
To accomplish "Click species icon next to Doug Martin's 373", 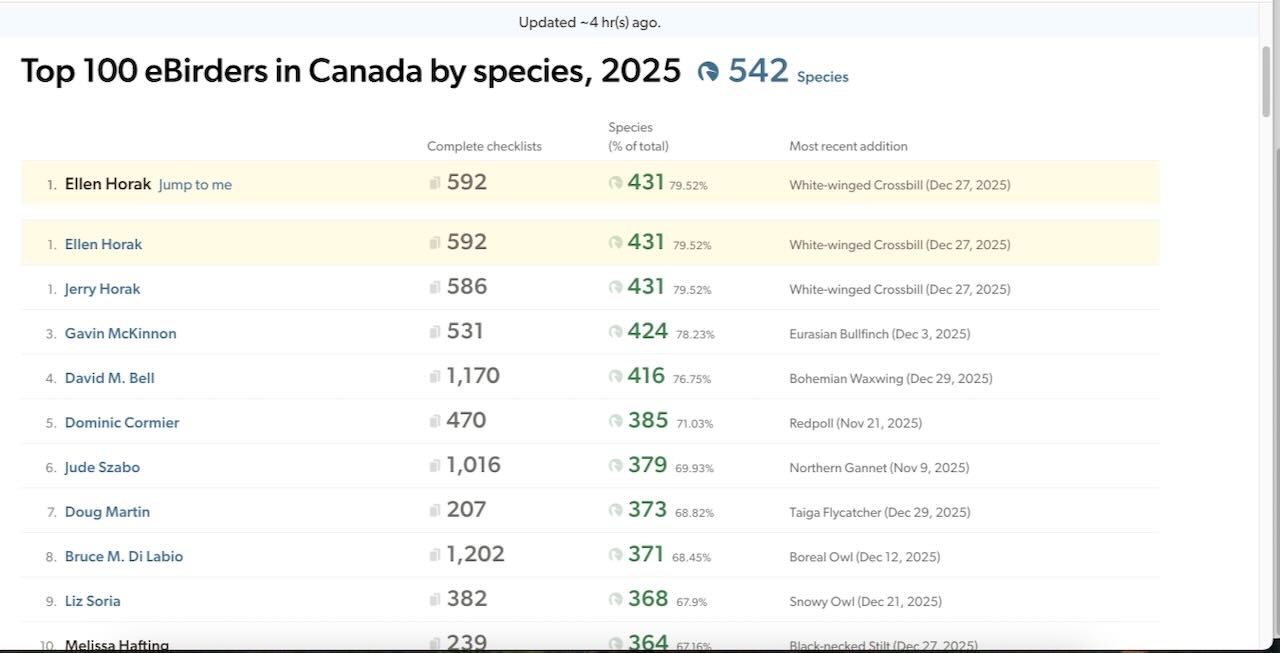I will 615,511.
